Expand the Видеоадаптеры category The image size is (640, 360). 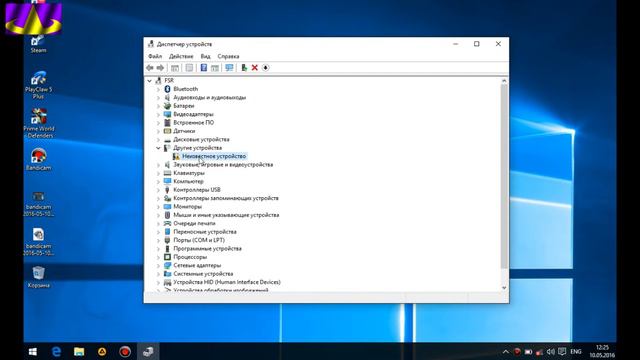[x=158, y=114]
